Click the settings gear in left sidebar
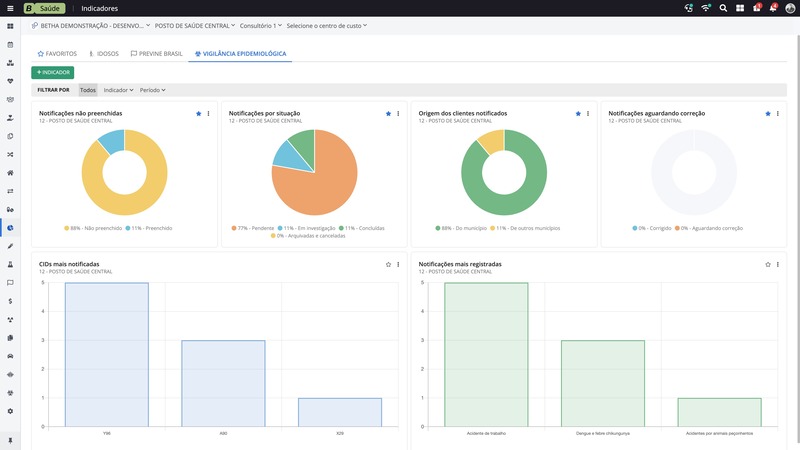800x450 pixels. tap(10, 411)
